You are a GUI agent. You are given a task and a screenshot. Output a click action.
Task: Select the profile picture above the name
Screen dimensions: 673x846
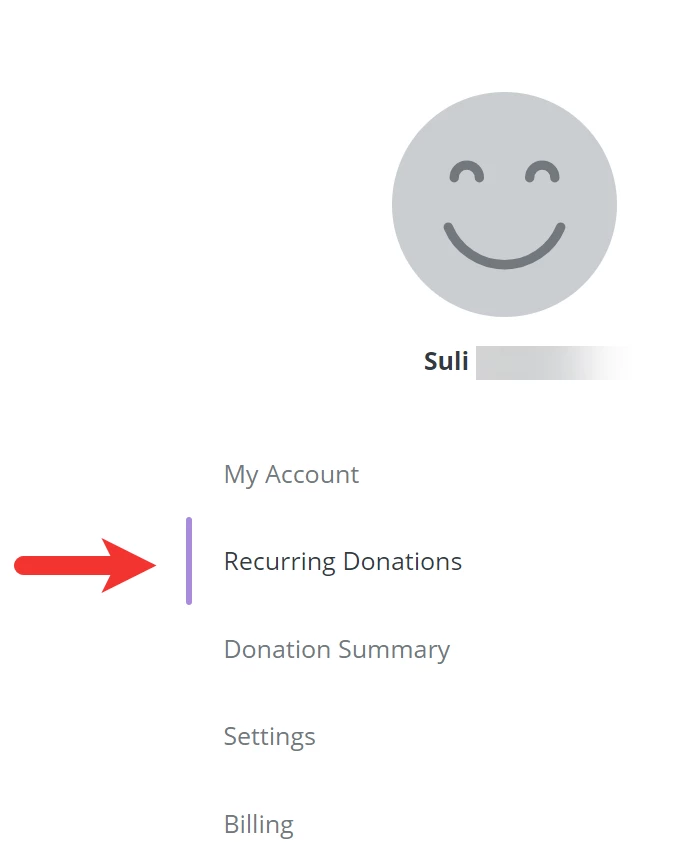pyautogui.click(x=503, y=204)
